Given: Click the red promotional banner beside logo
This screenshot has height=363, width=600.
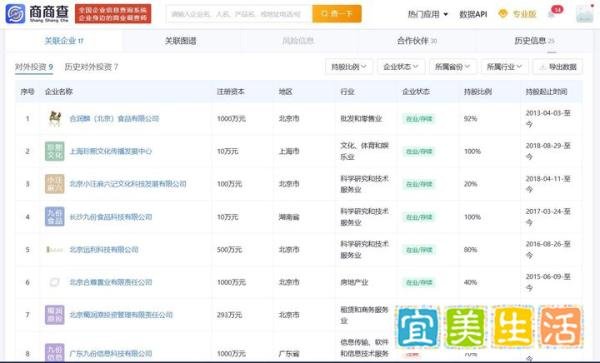Looking at the screenshot, I should pos(113,14).
